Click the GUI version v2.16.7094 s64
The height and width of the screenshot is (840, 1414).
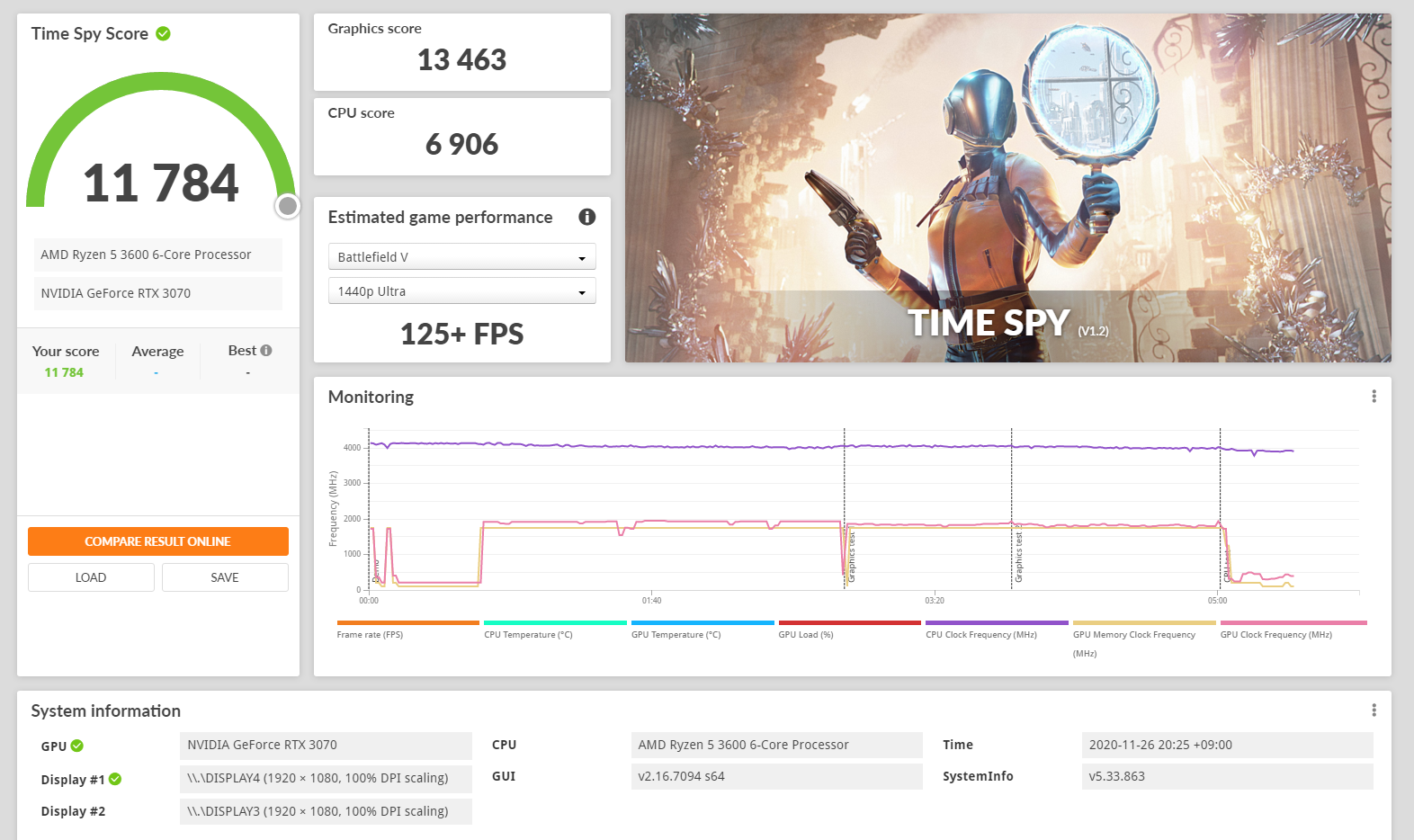pyautogui.click(x=777, y=776)
